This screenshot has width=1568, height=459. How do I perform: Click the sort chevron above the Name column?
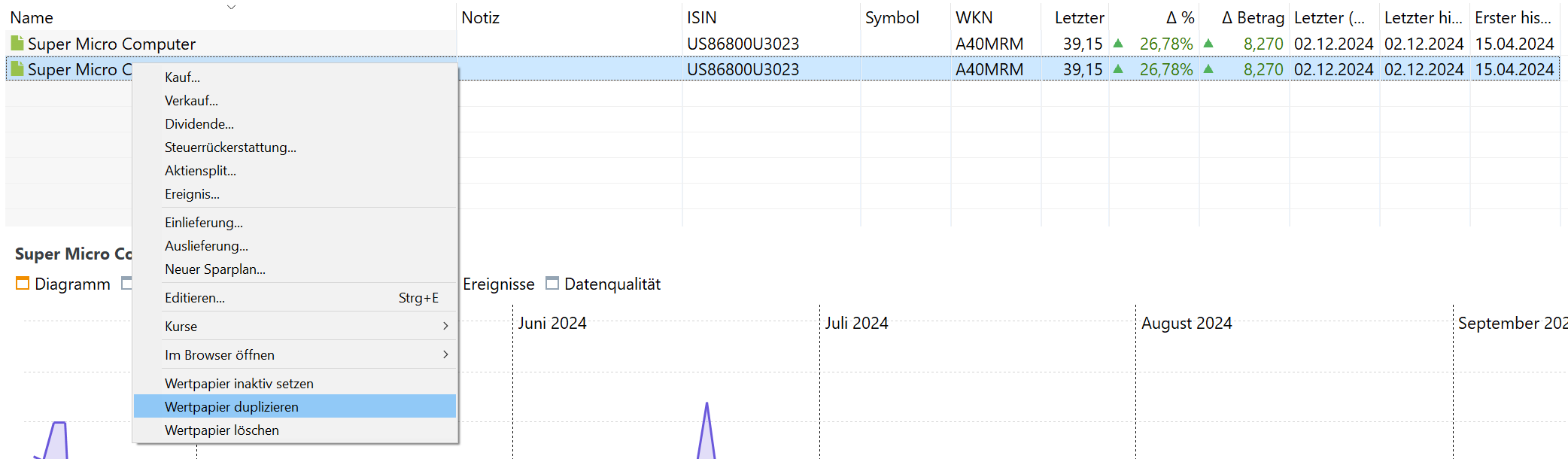pyautogui.click(x=232, y=7)
